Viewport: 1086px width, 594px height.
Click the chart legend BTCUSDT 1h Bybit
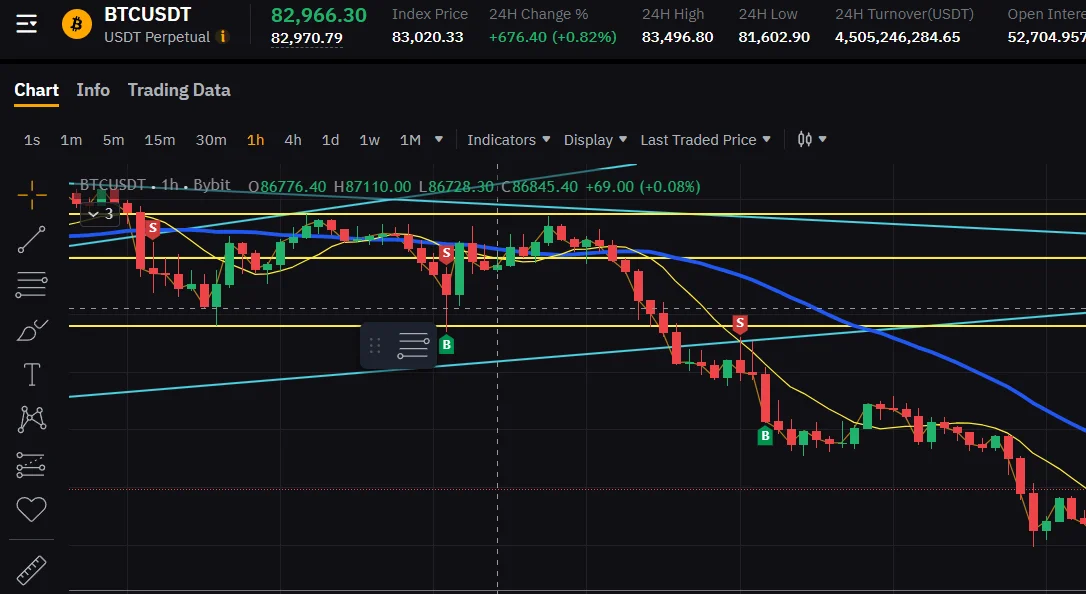154,185
